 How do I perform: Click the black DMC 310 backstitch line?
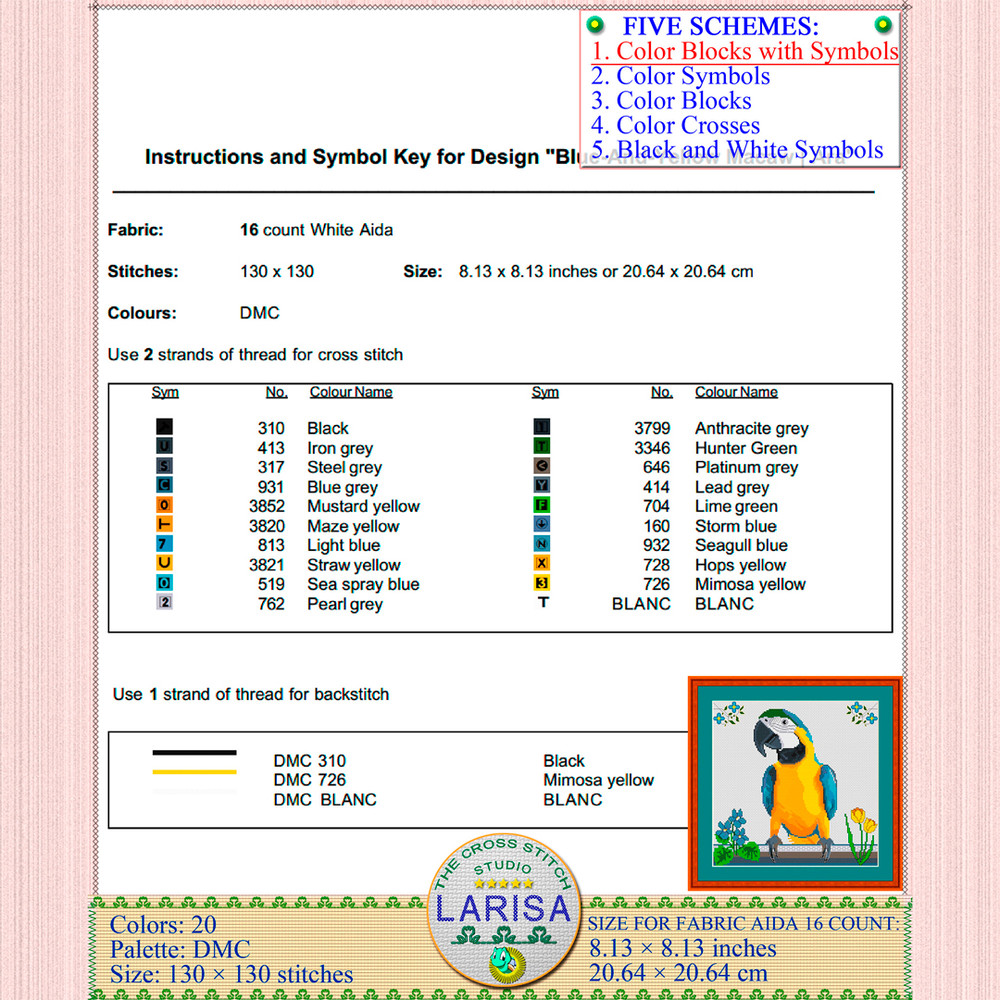pos(194,752)
